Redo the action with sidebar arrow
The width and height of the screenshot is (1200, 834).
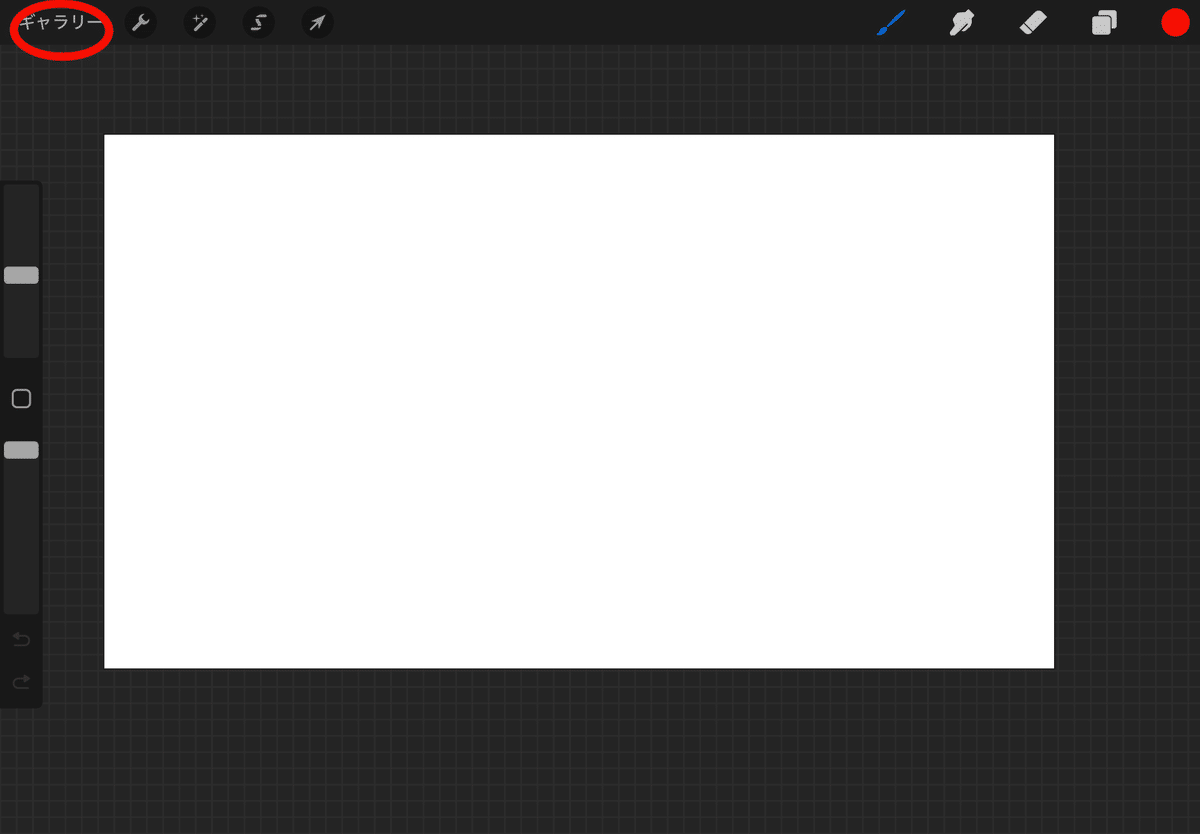coord(21,682)
